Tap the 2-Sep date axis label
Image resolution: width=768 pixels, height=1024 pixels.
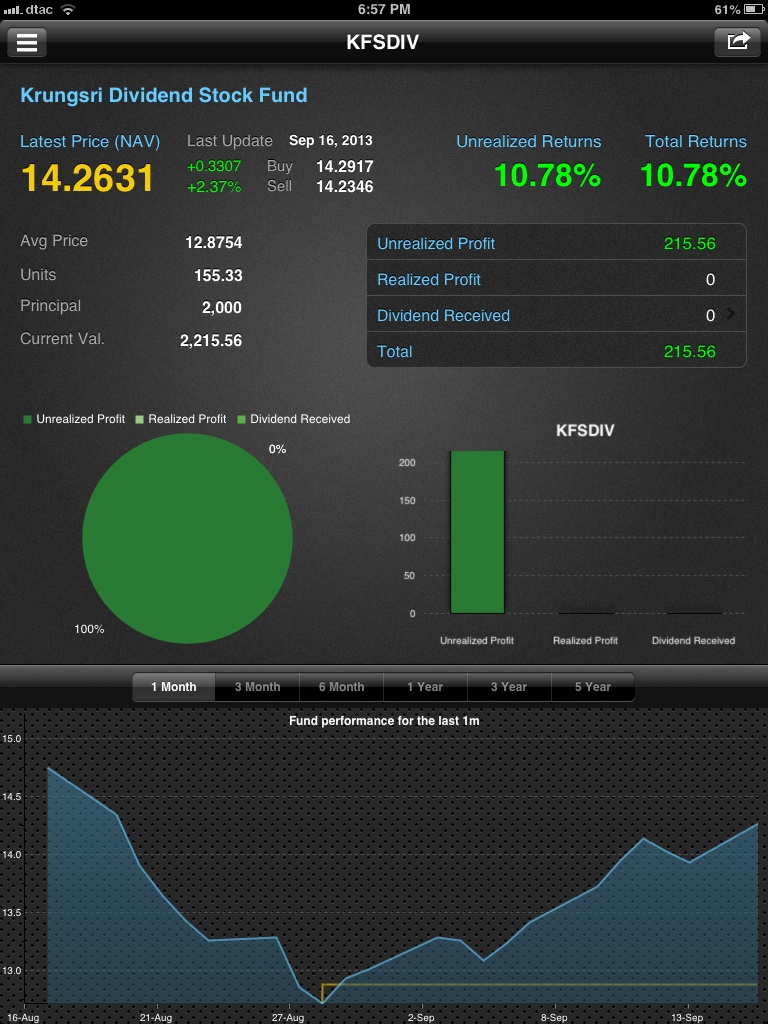click(x=421, y=1017)
